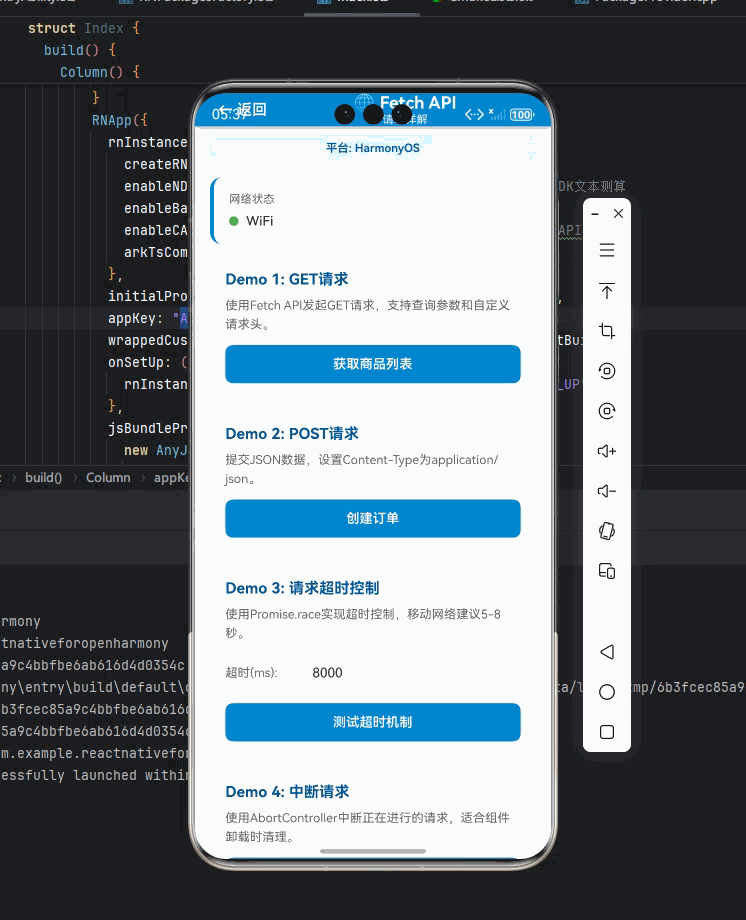Click the Column breadcrumb in the editor
The width and height of the screenshot is (746, 920).
click(x=108, y=478)
